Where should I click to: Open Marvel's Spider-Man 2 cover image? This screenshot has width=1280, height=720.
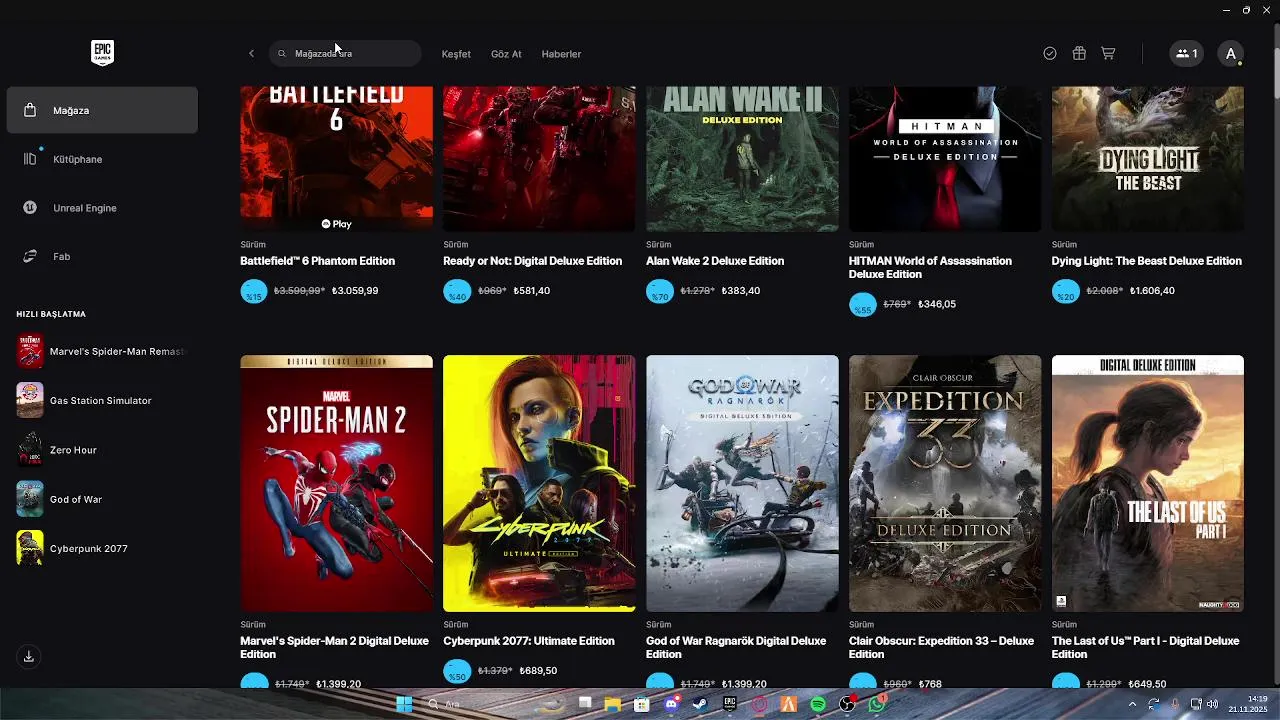336,483
